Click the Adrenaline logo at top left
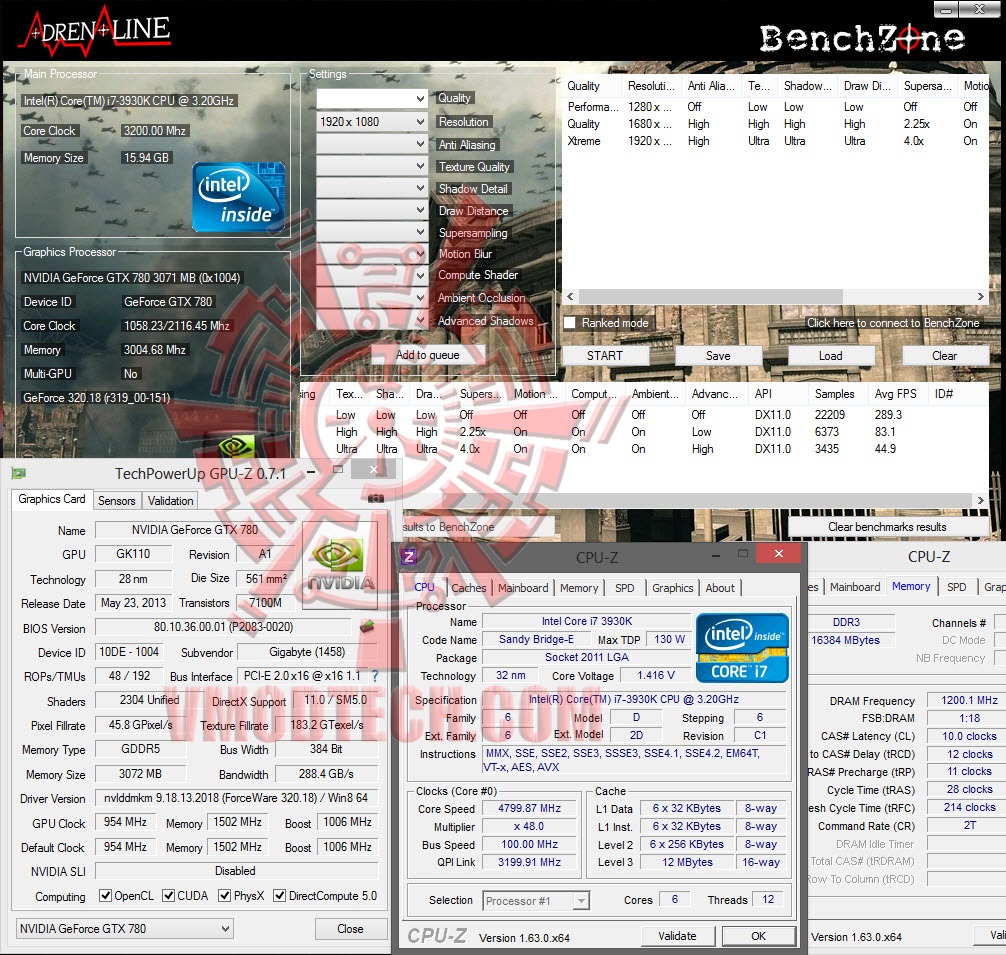 (94, 31)
